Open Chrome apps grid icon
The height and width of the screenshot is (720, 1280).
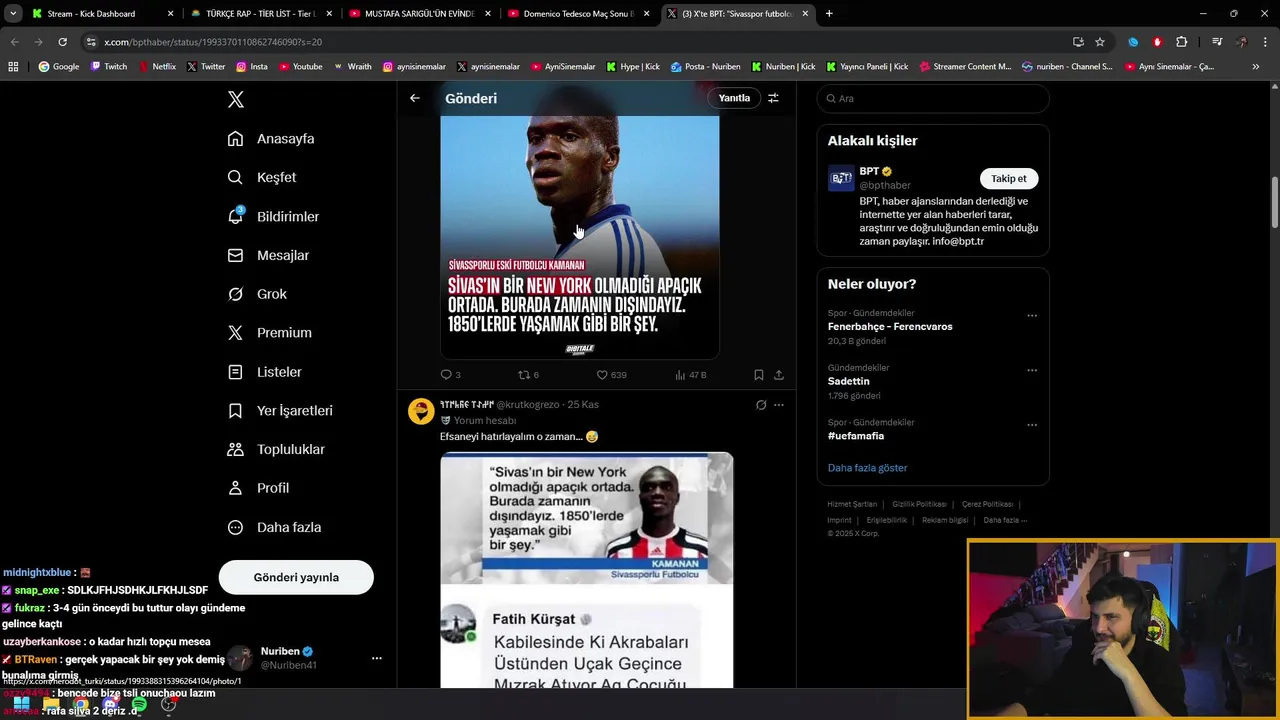pos(13,67)
